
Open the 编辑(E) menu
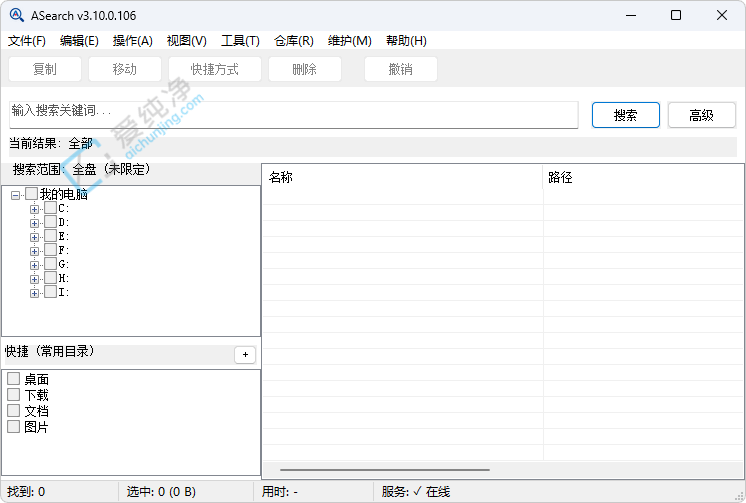[79, 41]
